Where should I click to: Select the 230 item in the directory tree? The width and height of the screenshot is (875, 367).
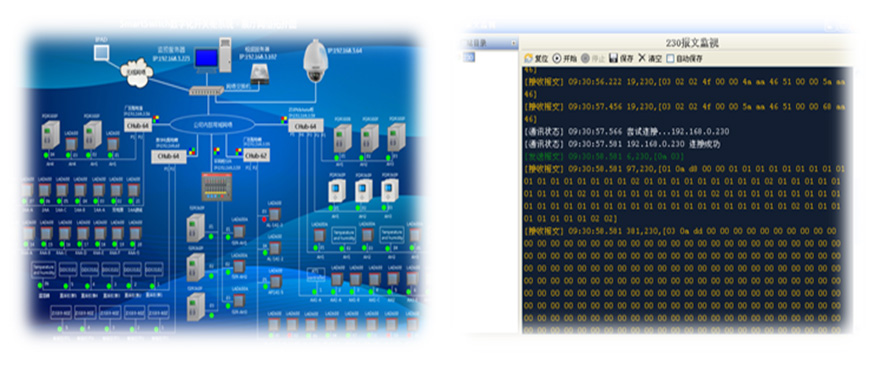[x=468, y=57]
